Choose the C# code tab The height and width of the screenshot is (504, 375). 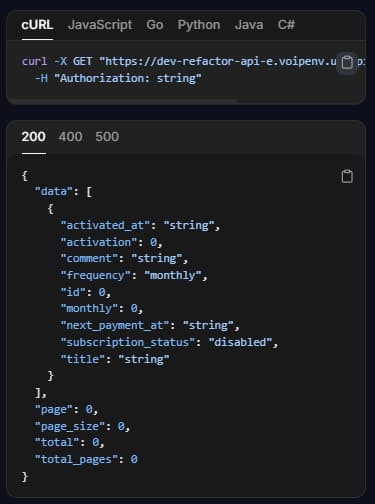[x=286, y=25]
